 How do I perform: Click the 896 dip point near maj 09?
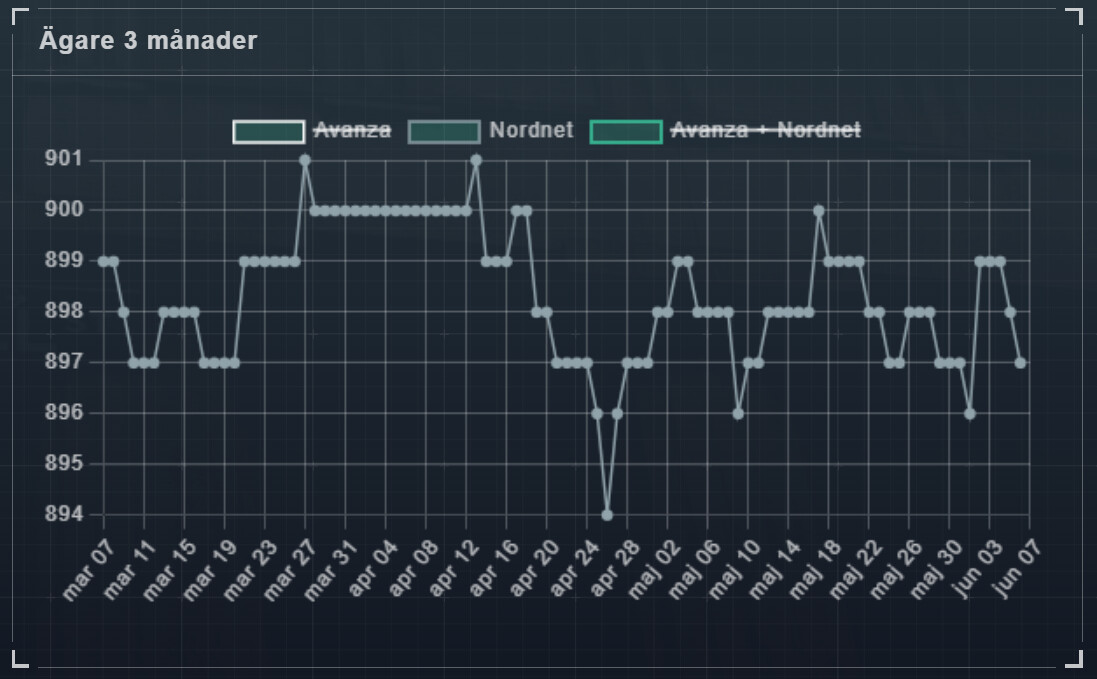click(x=738, y=413)
